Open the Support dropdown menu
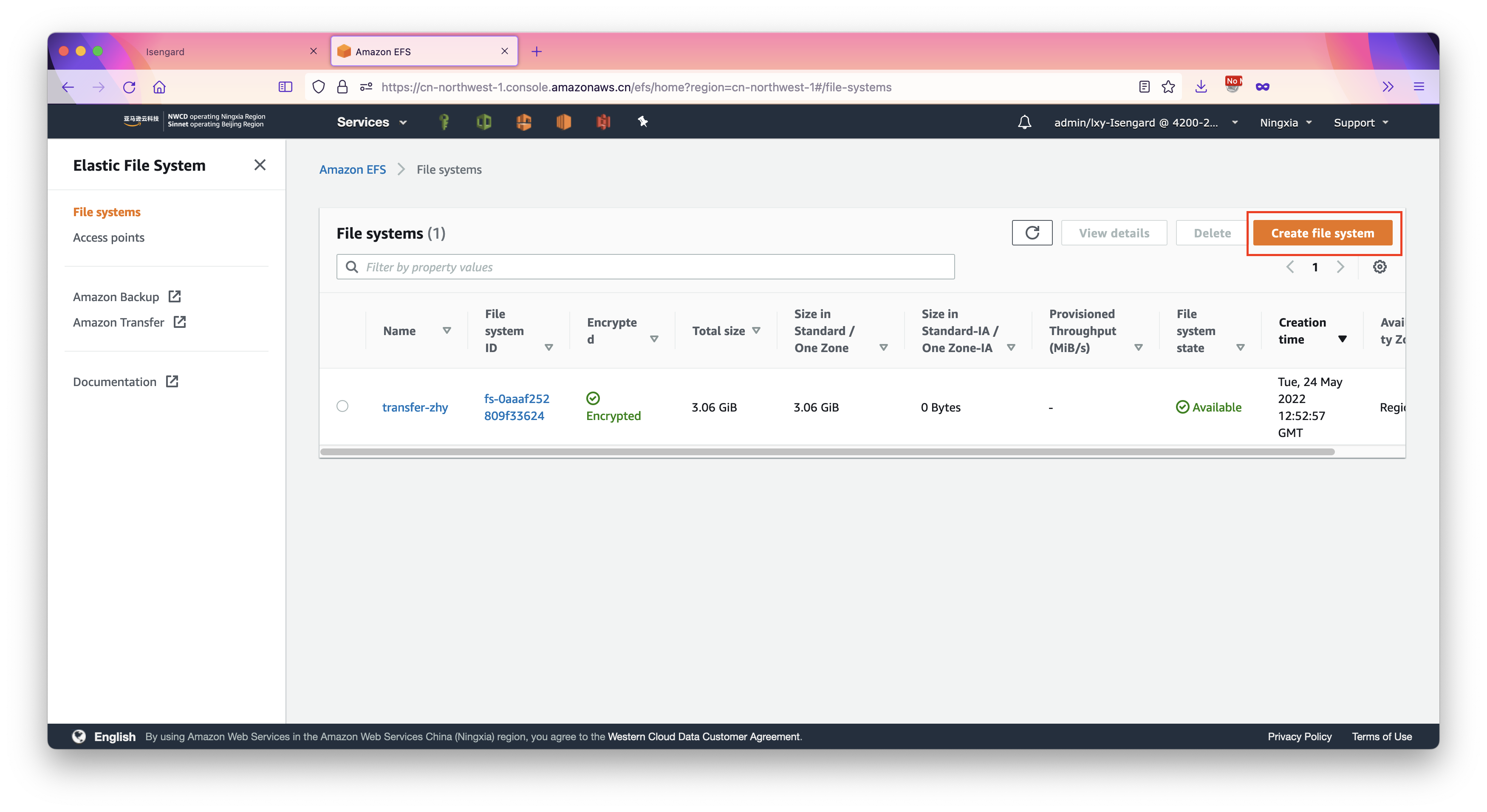Viewport: 1487px width, 812px height. pos(1360,123)
